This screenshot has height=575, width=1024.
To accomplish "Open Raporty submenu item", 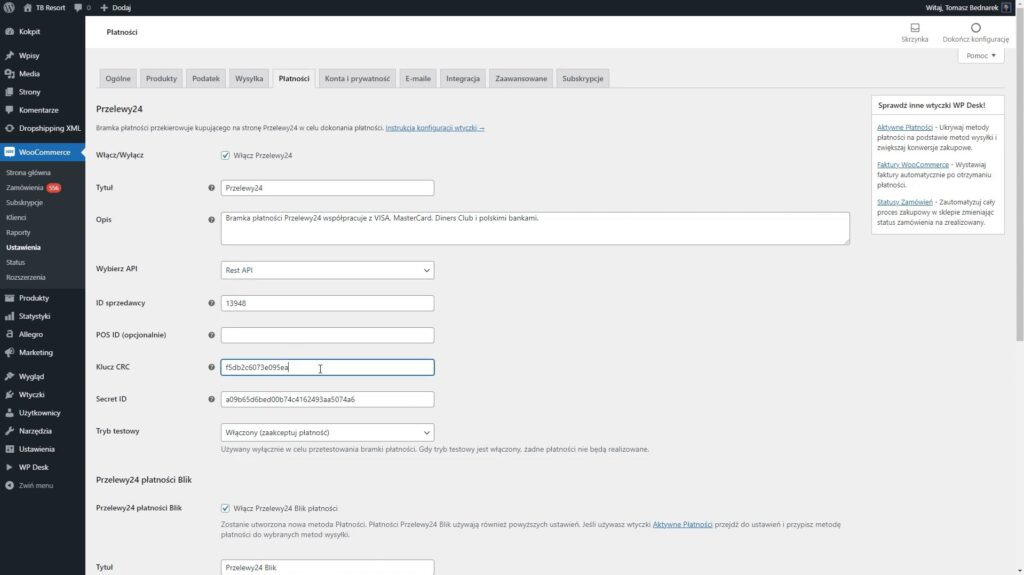I will 18,233.
